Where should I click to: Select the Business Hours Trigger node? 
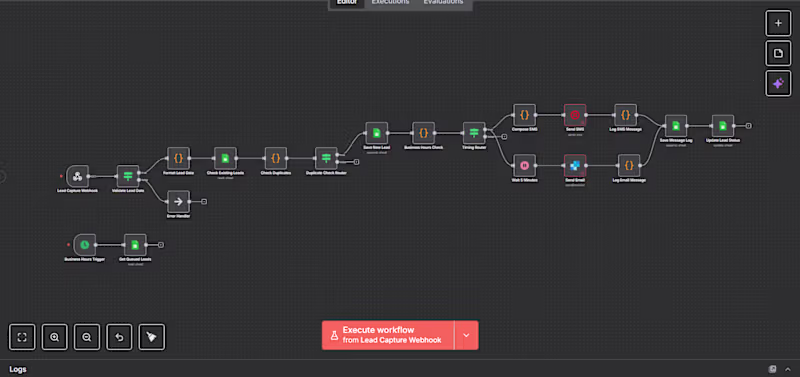84,245
